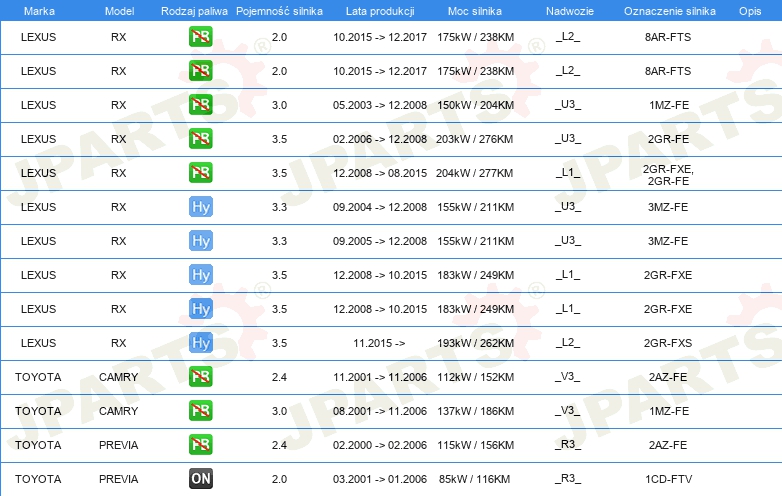Screen dimensions: 782x496
Task: Click the petrol icon in the 204kW / 277KM row
Action: tap(200, 172)
